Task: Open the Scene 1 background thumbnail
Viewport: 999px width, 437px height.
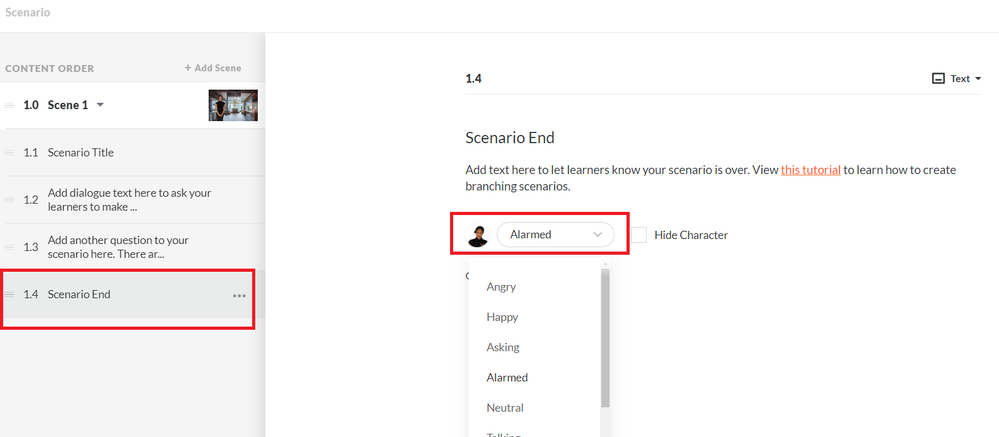Action: pyautogui.click(x=233, y=105)
